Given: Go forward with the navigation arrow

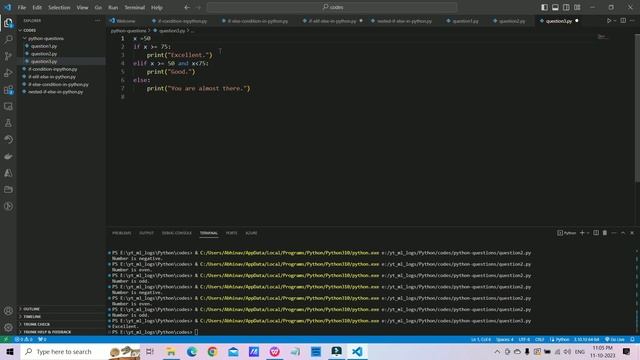Looking at the screenshot, I should coord(198,7).
